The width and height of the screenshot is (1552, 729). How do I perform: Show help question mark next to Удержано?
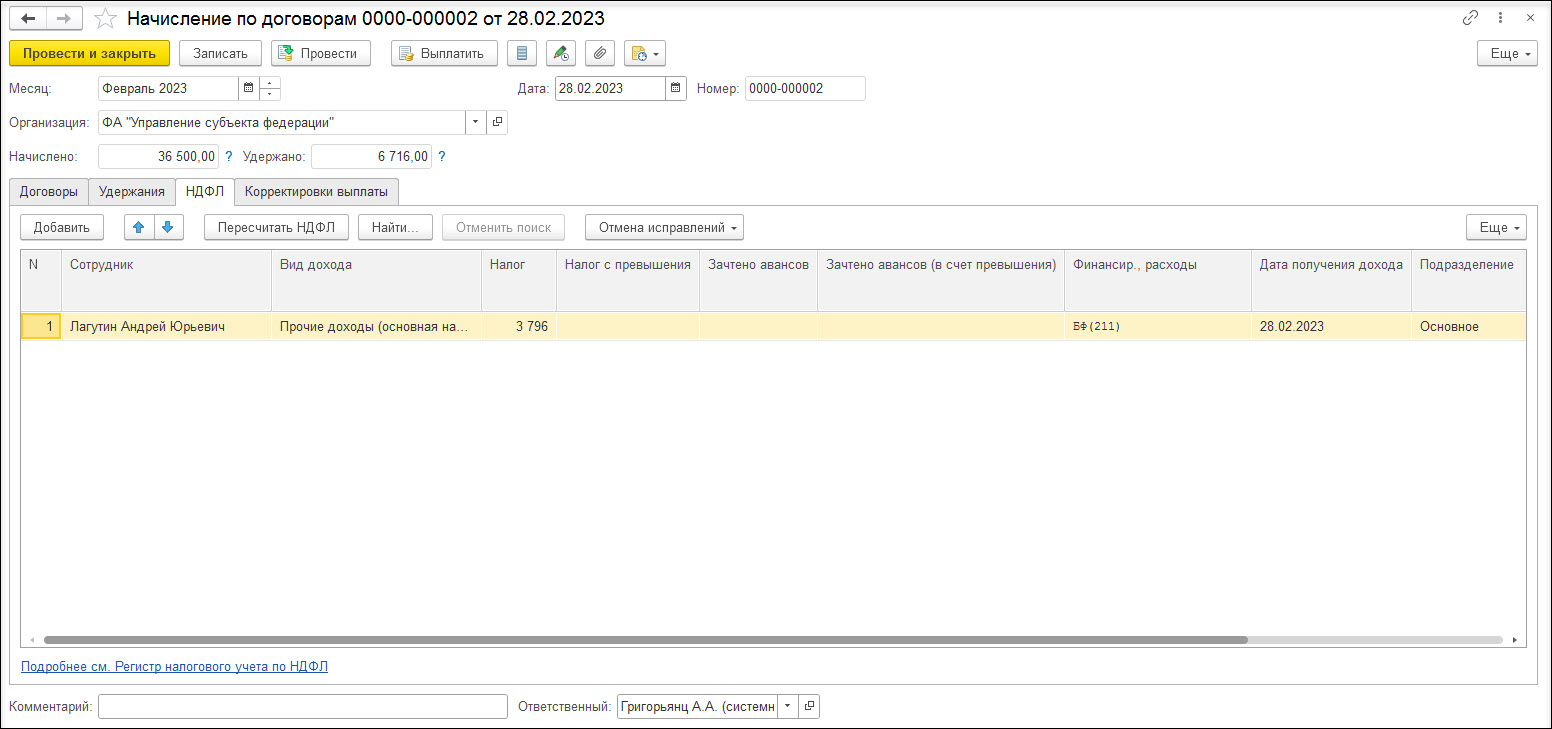(442, 156)
